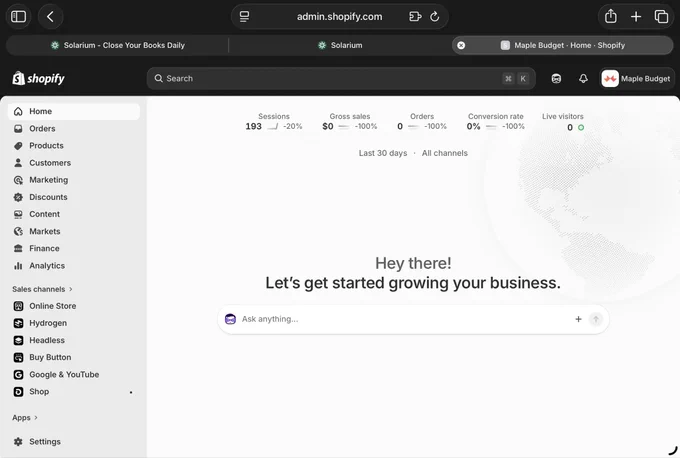Select the Maple Budget Home Shopify tab

pos(562,45)
